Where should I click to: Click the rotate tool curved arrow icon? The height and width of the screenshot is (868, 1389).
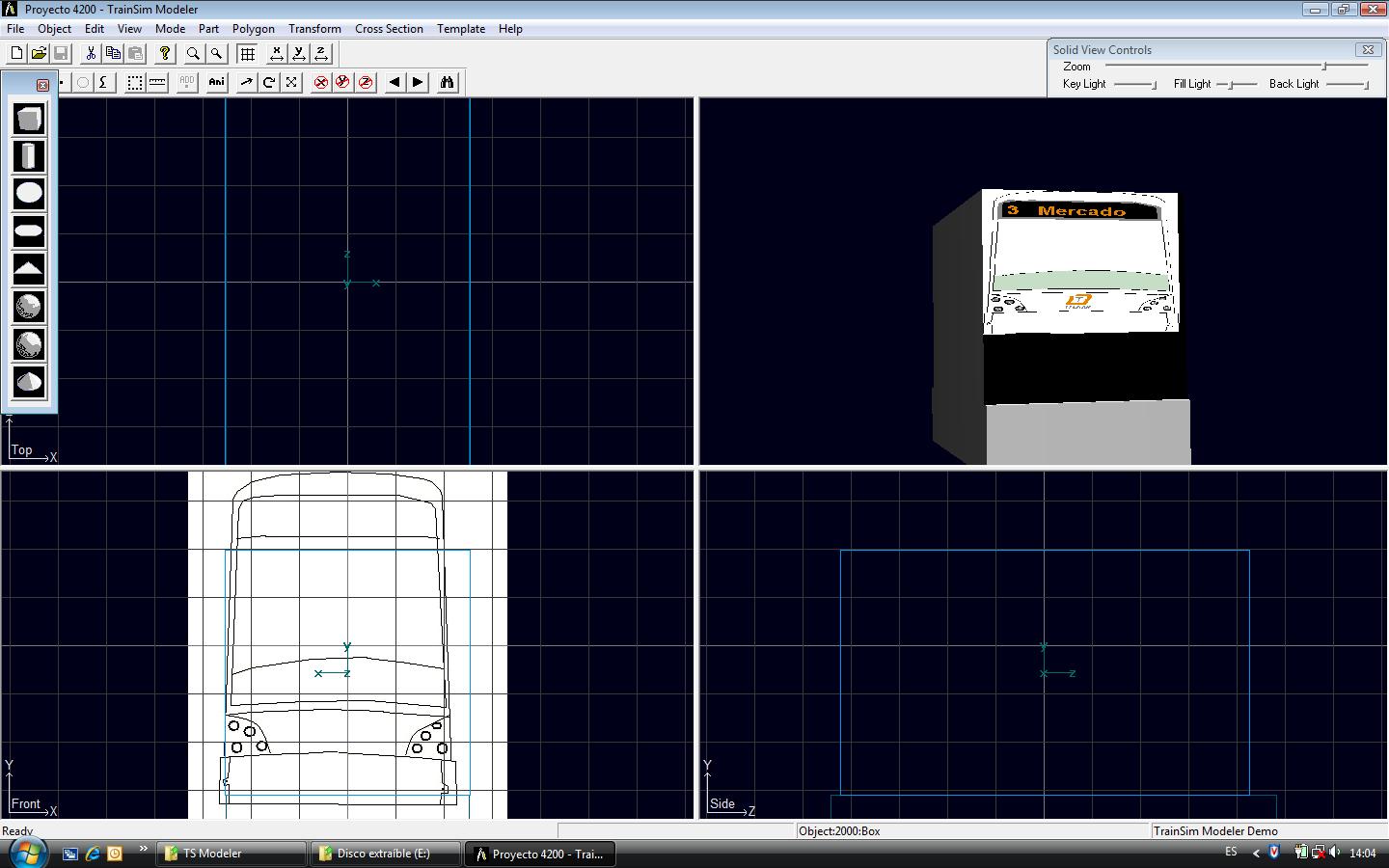point(269,83)
